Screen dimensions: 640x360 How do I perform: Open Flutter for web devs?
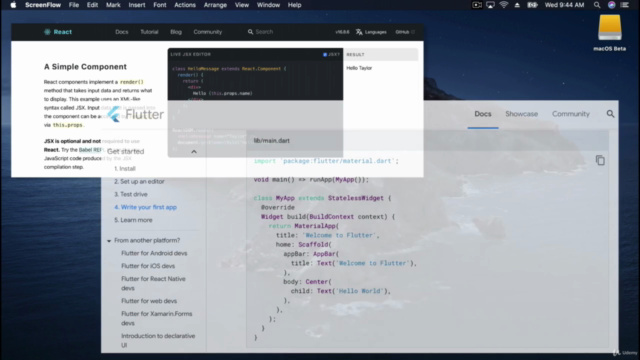pos(149,301)
